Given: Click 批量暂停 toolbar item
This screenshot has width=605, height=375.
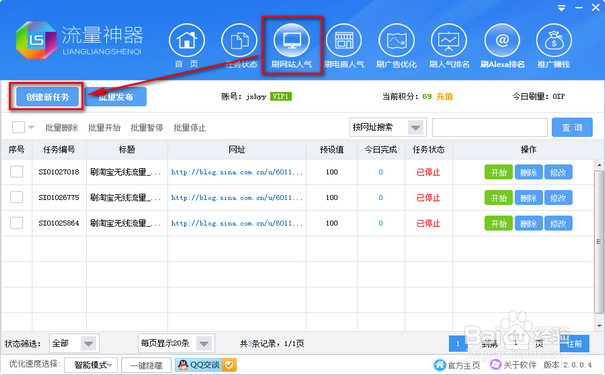Looking at the screenshot, I should point(147,127).
